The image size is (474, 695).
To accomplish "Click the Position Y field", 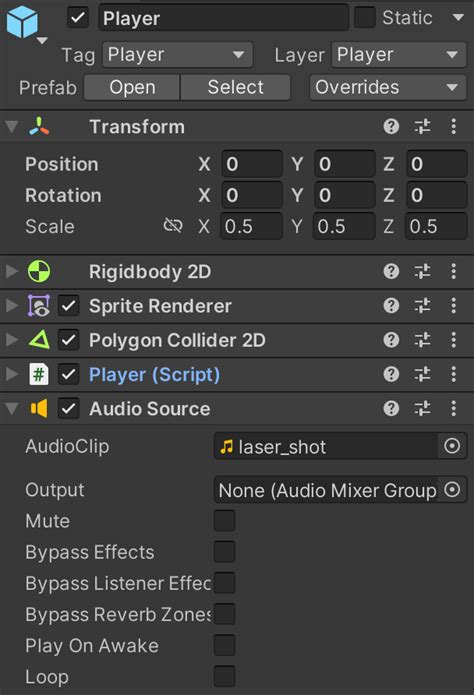I will tap(345, 164).
